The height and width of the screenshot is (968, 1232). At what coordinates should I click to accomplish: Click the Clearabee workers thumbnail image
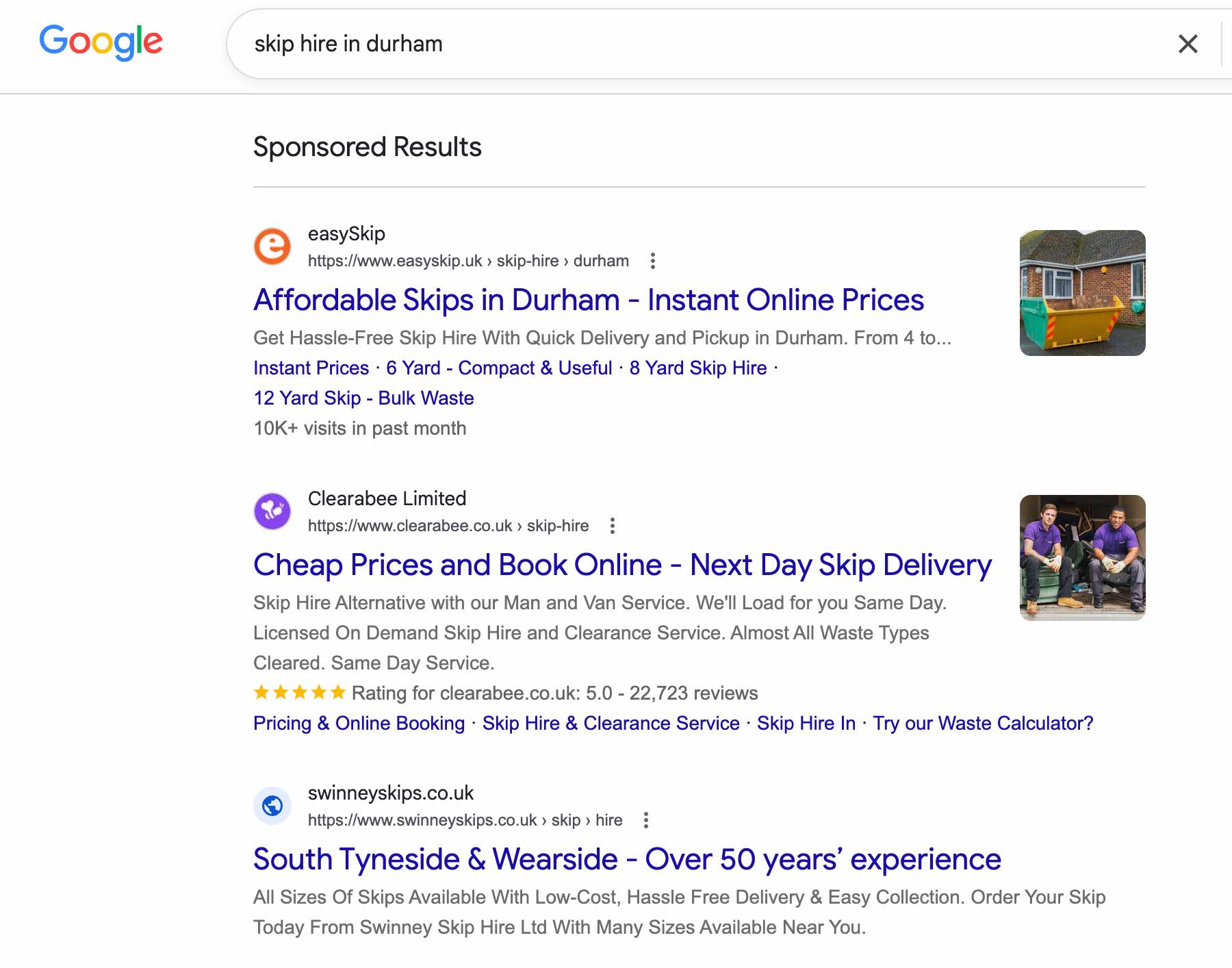[x=1082, y=558]
